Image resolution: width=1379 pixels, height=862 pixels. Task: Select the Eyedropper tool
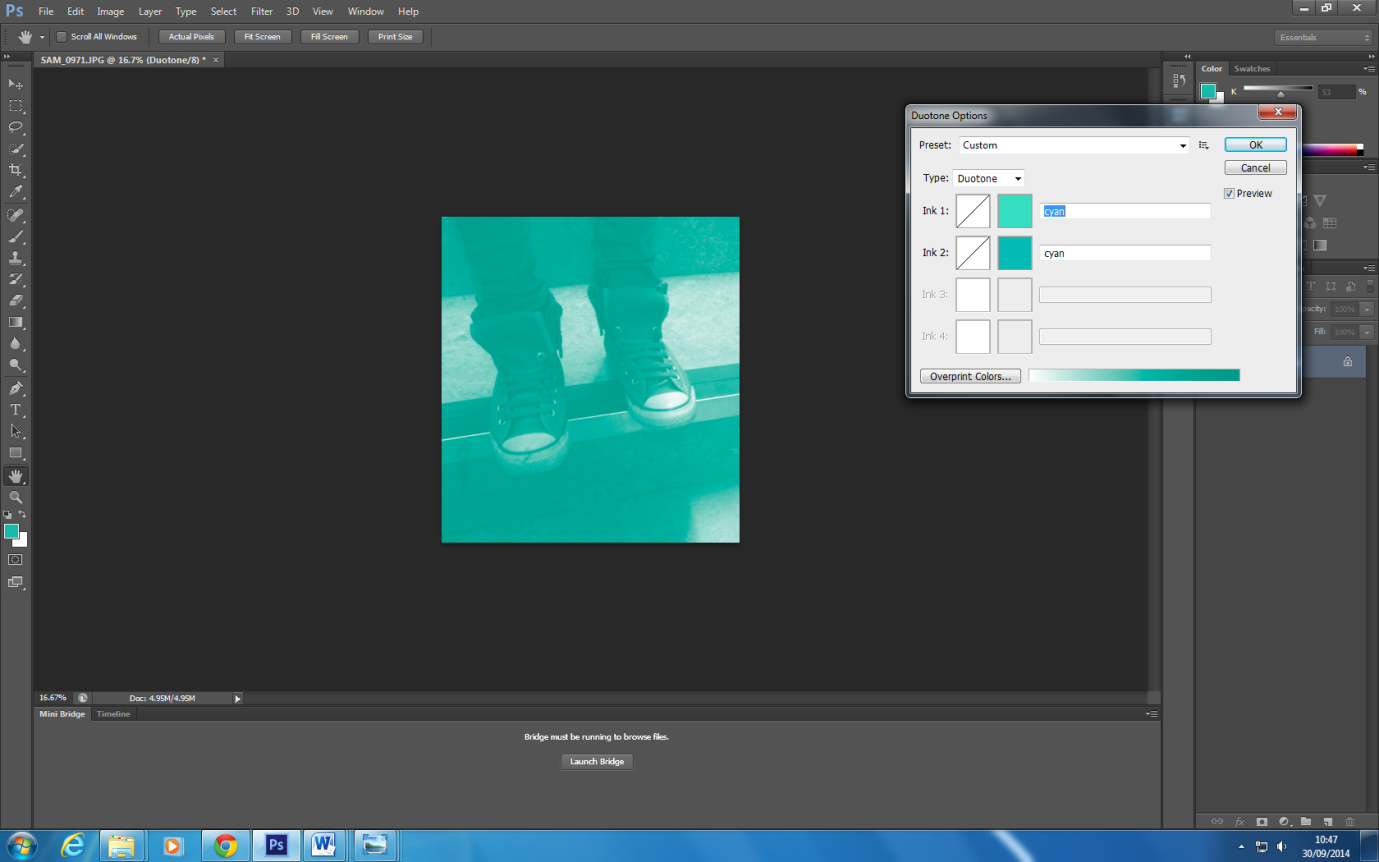pos(16,192)
